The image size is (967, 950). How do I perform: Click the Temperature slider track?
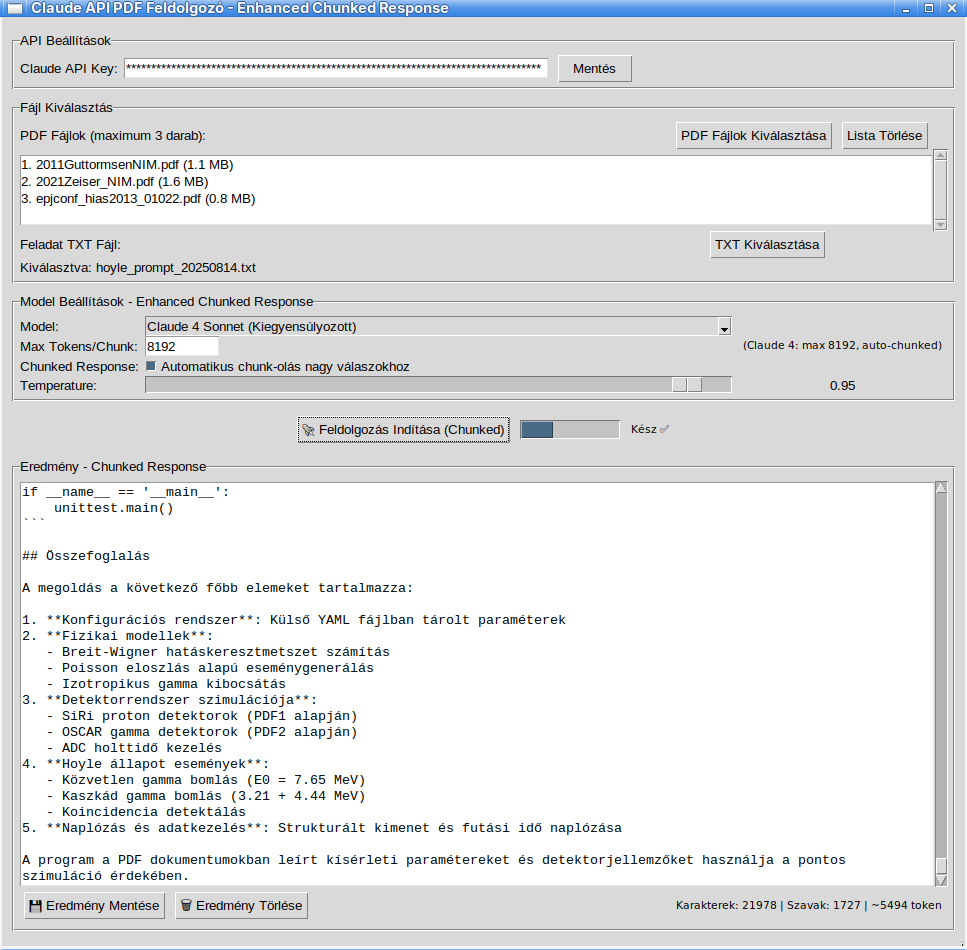pos(438,385)
